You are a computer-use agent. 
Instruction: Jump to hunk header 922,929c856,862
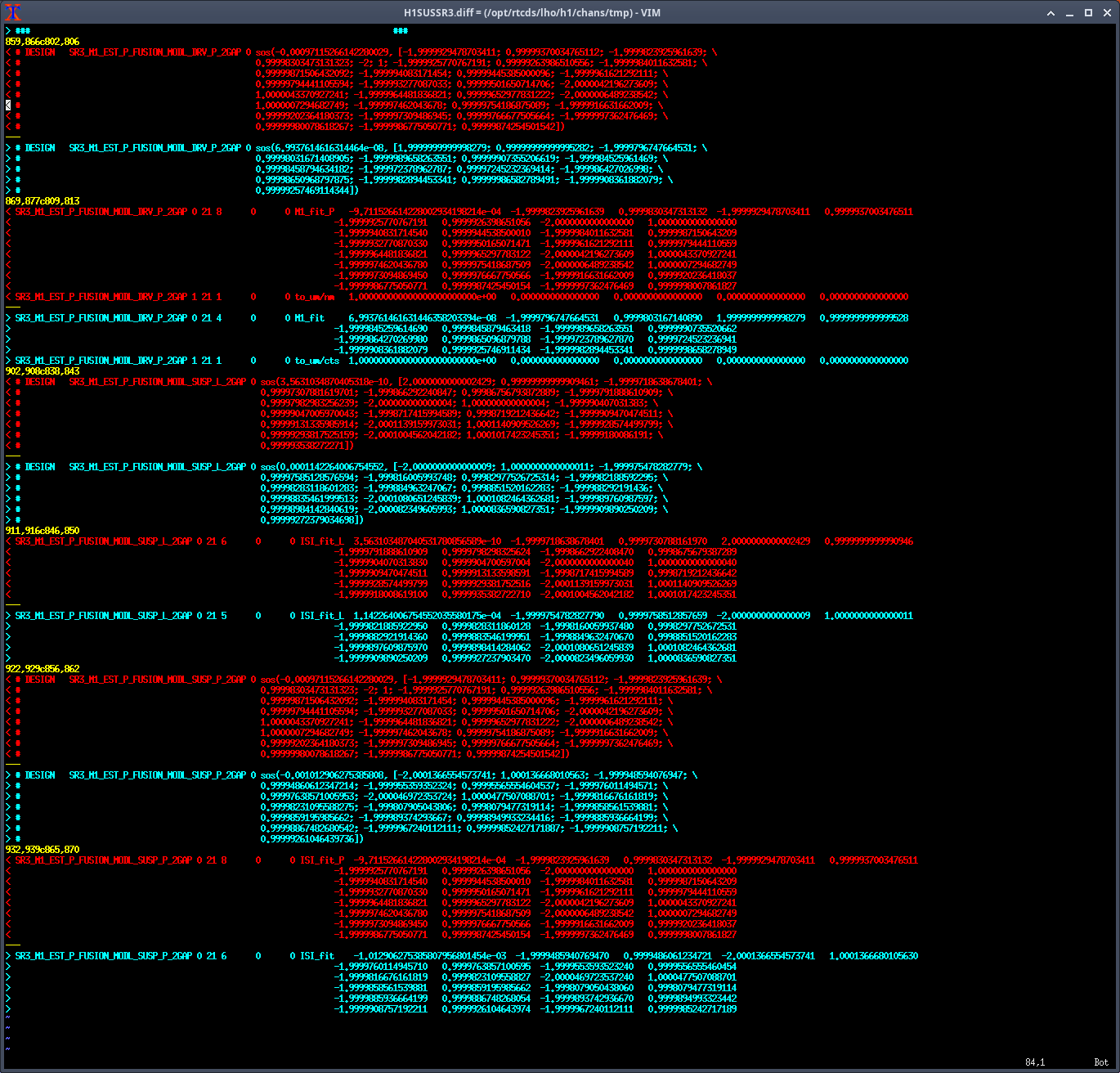(43, 669)
